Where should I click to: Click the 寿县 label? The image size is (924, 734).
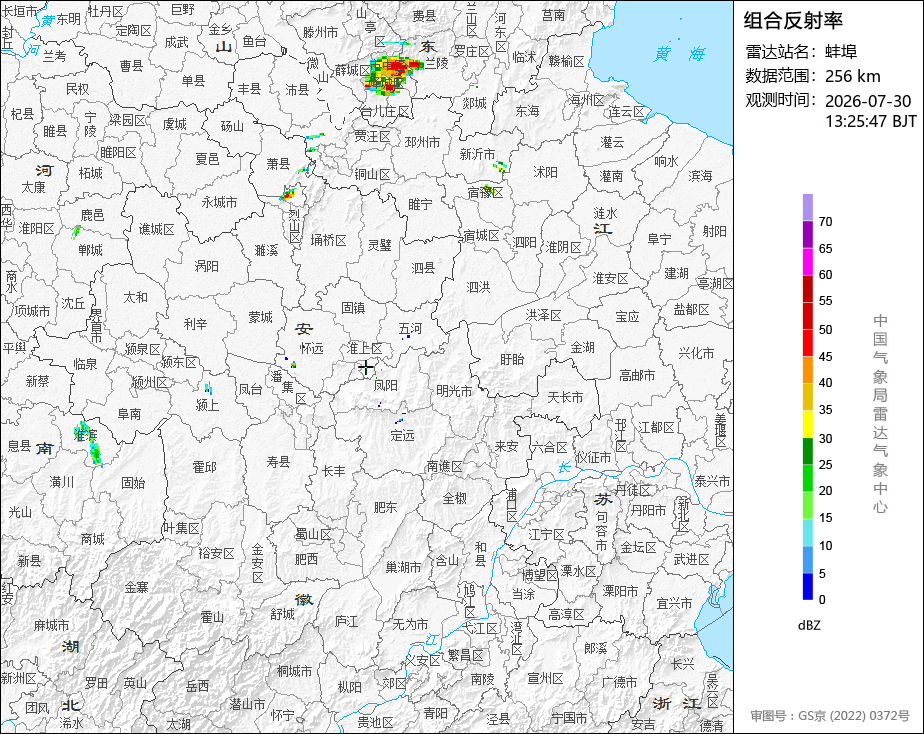point(278,462)
